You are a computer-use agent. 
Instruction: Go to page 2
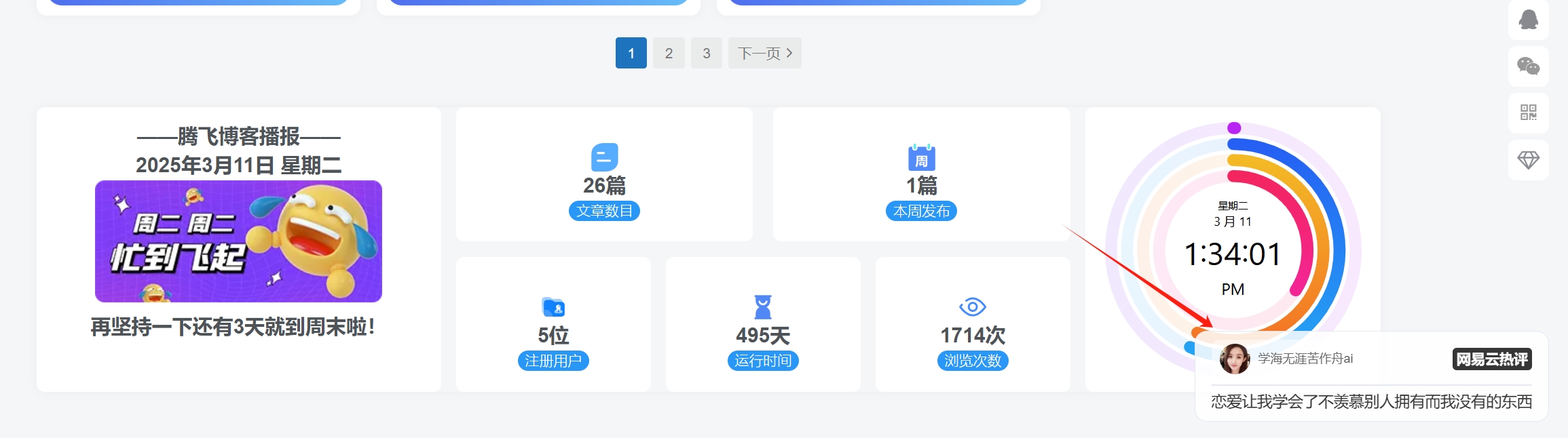click(669, 53)
